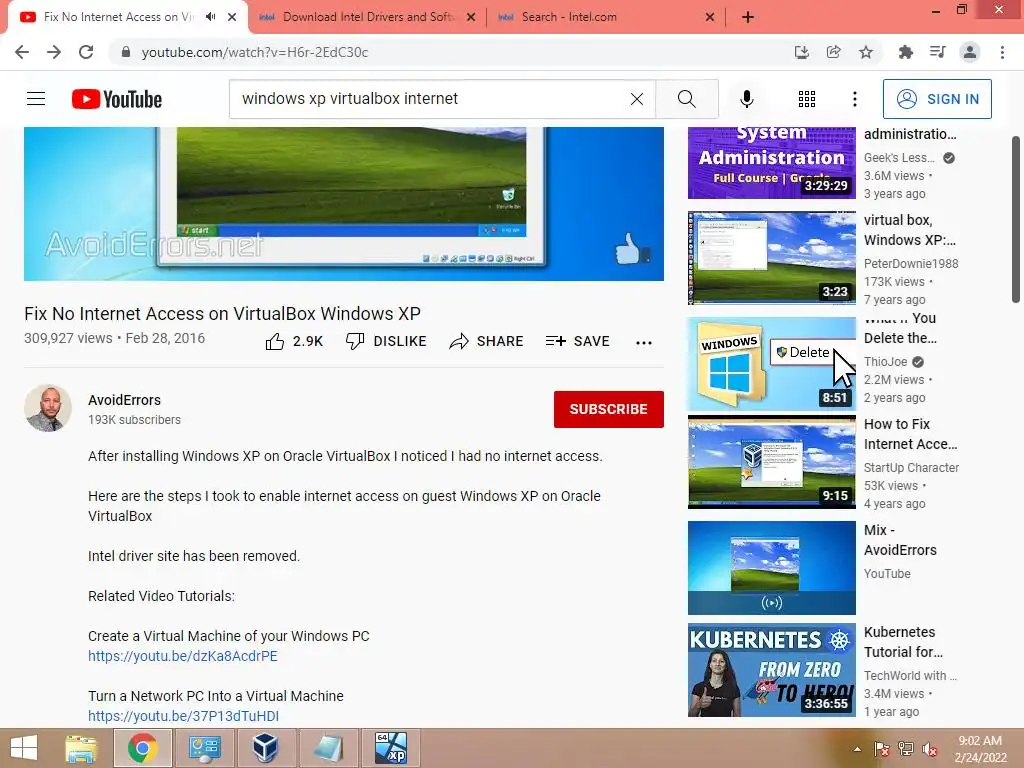
Task: Click the page vertical scrollbar
Action: point(1016,219)
